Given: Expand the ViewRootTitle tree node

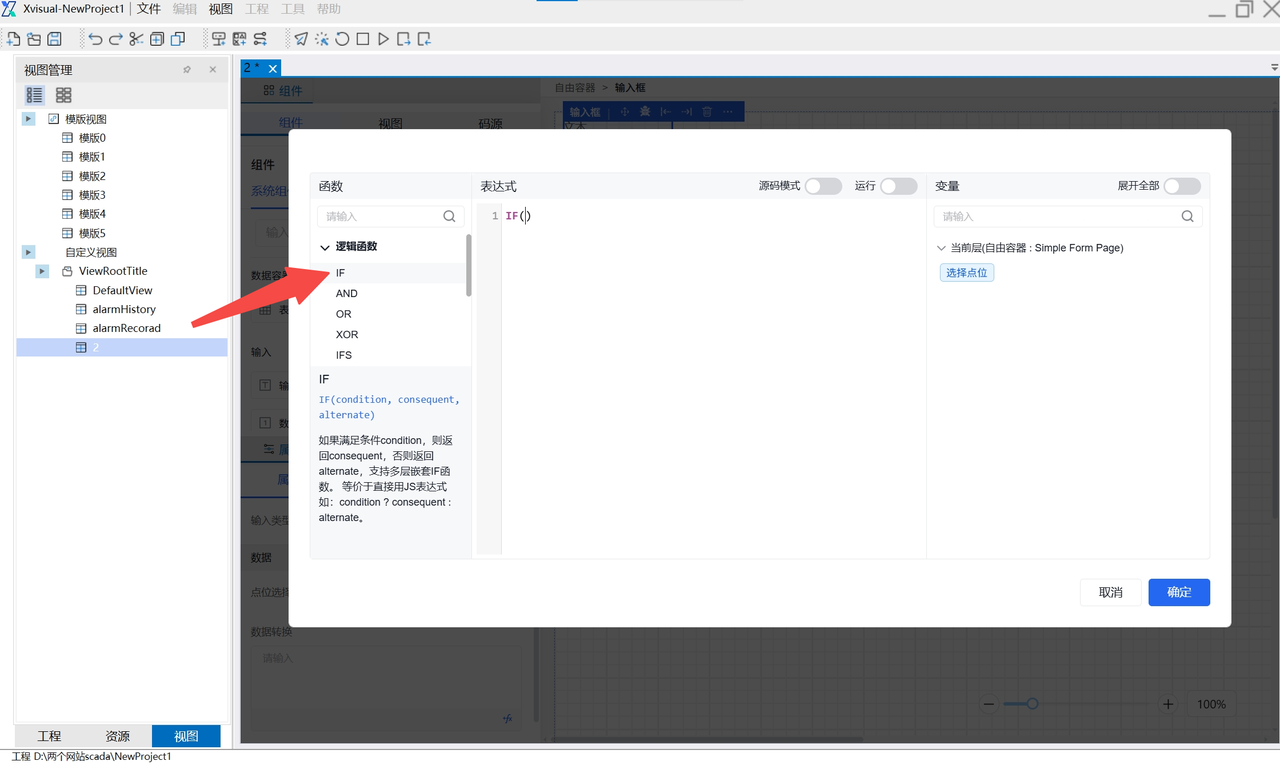Looking at the screenshot, I should 42,271.
